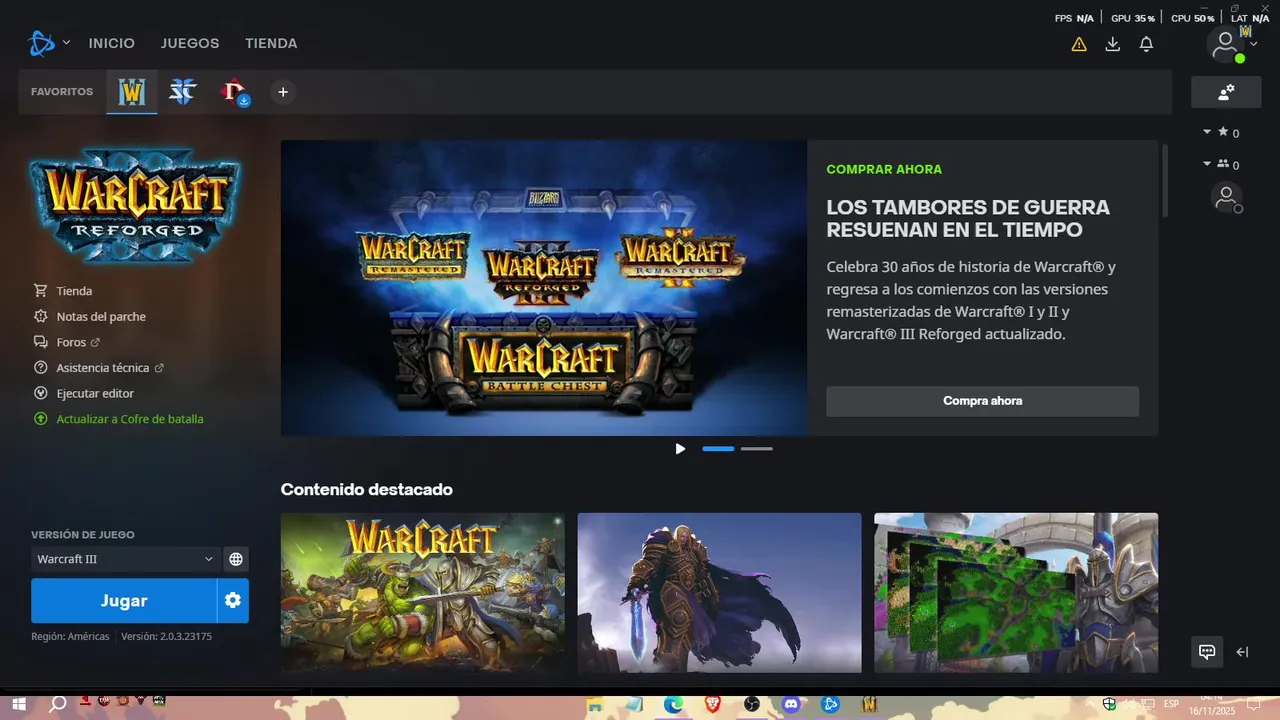Screen dimensions: 1280x720
Task: Click the FPS N/A indicator
Action: click(x=1074, y=18)
